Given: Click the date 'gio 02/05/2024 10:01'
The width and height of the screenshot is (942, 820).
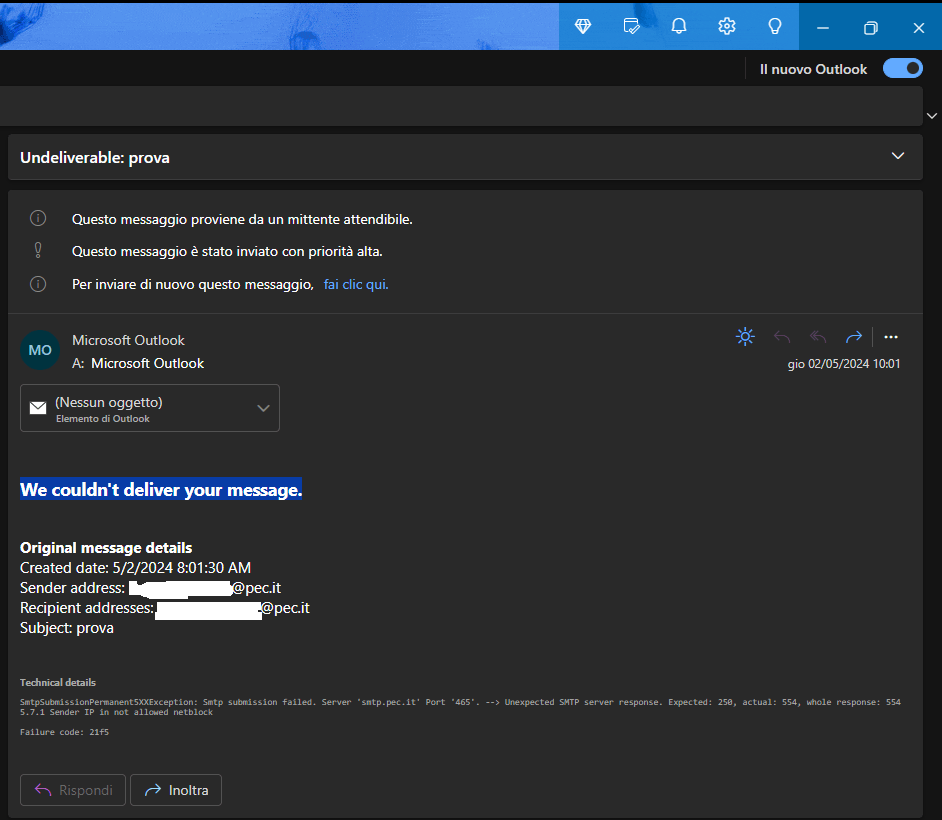Looking at the screenshot, I should tap(844, 363).
